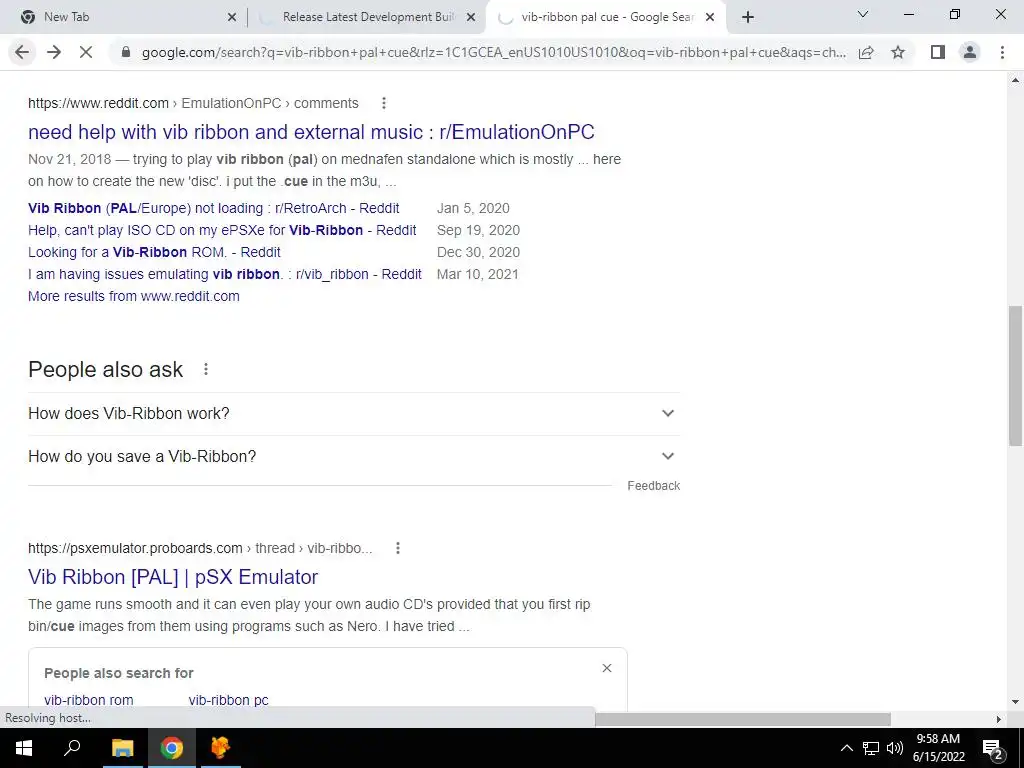Click More results from www.reddit.com
This screenshot has width=1024, height=768.
[x=134, y=296]
